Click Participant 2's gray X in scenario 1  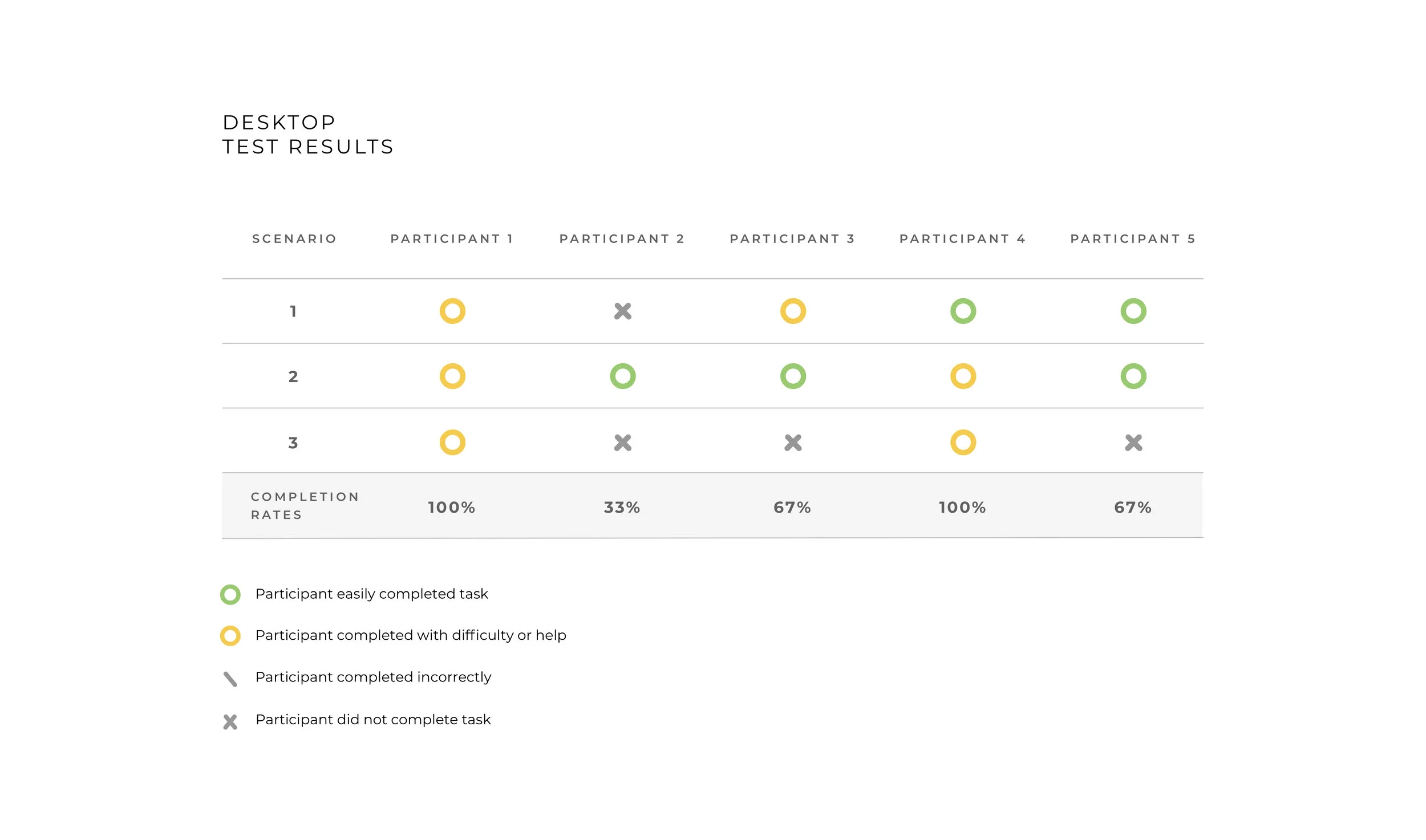click(622, 311)
